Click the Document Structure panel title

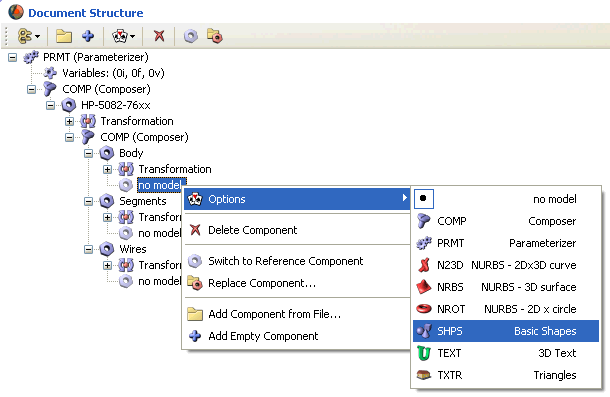click(86, 13)
